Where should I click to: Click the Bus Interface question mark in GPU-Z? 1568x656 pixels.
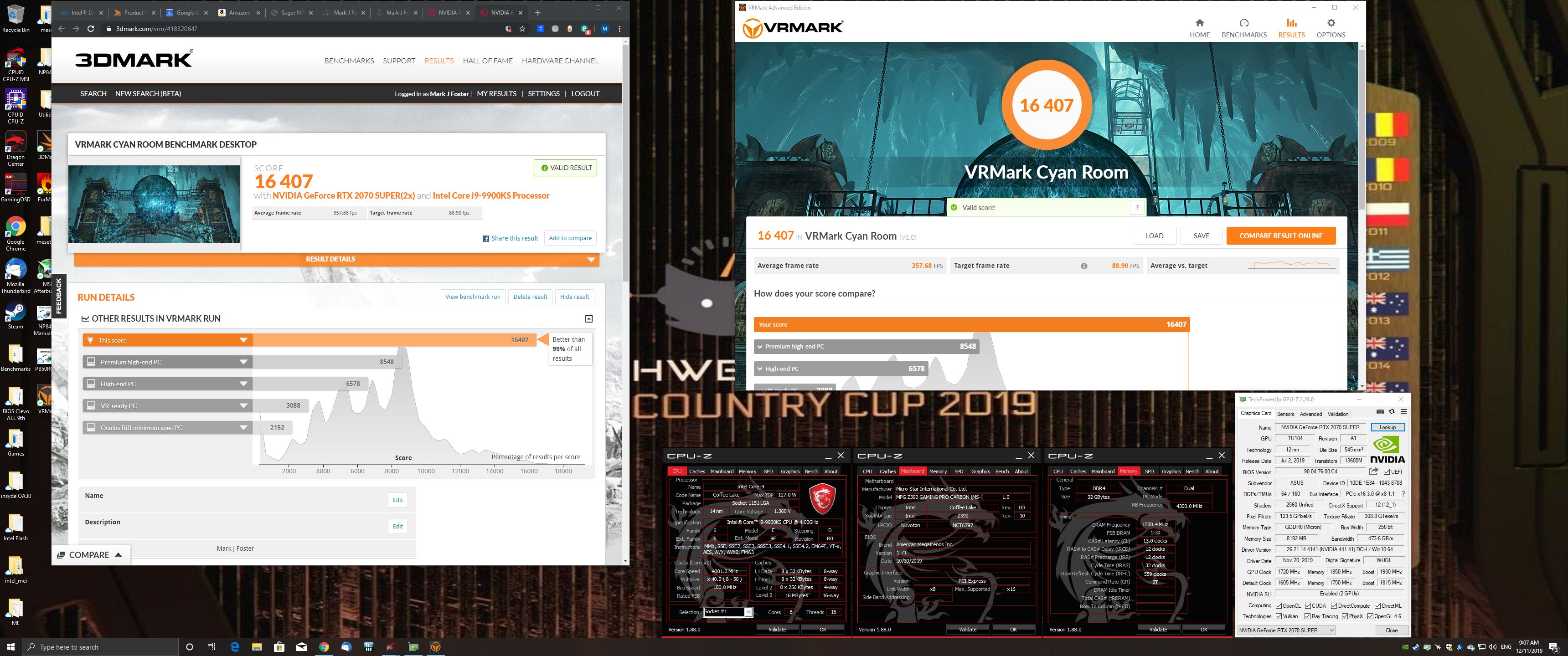point(1403,493)
